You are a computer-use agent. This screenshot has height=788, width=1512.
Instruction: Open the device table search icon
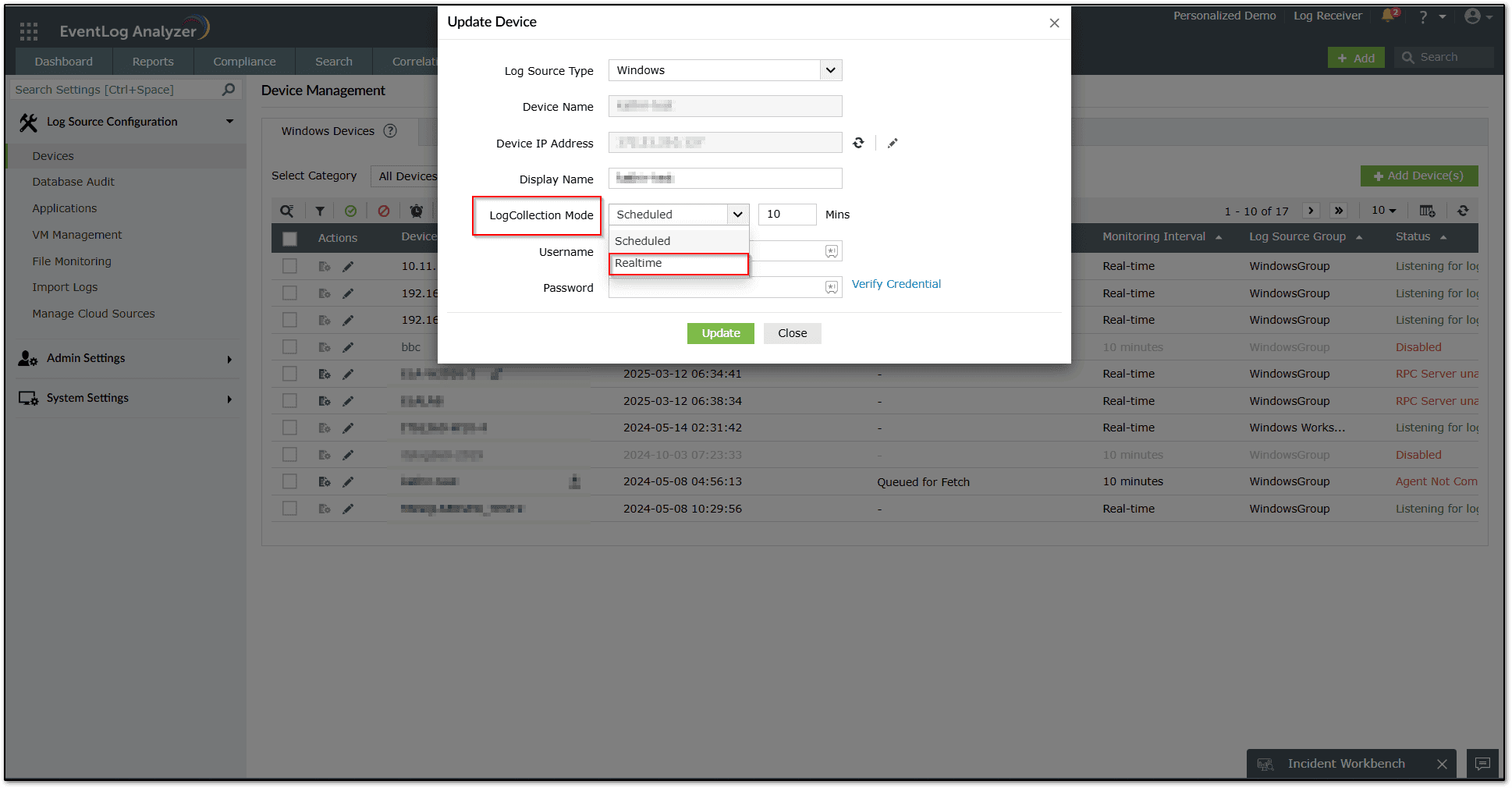coord(287,211)
